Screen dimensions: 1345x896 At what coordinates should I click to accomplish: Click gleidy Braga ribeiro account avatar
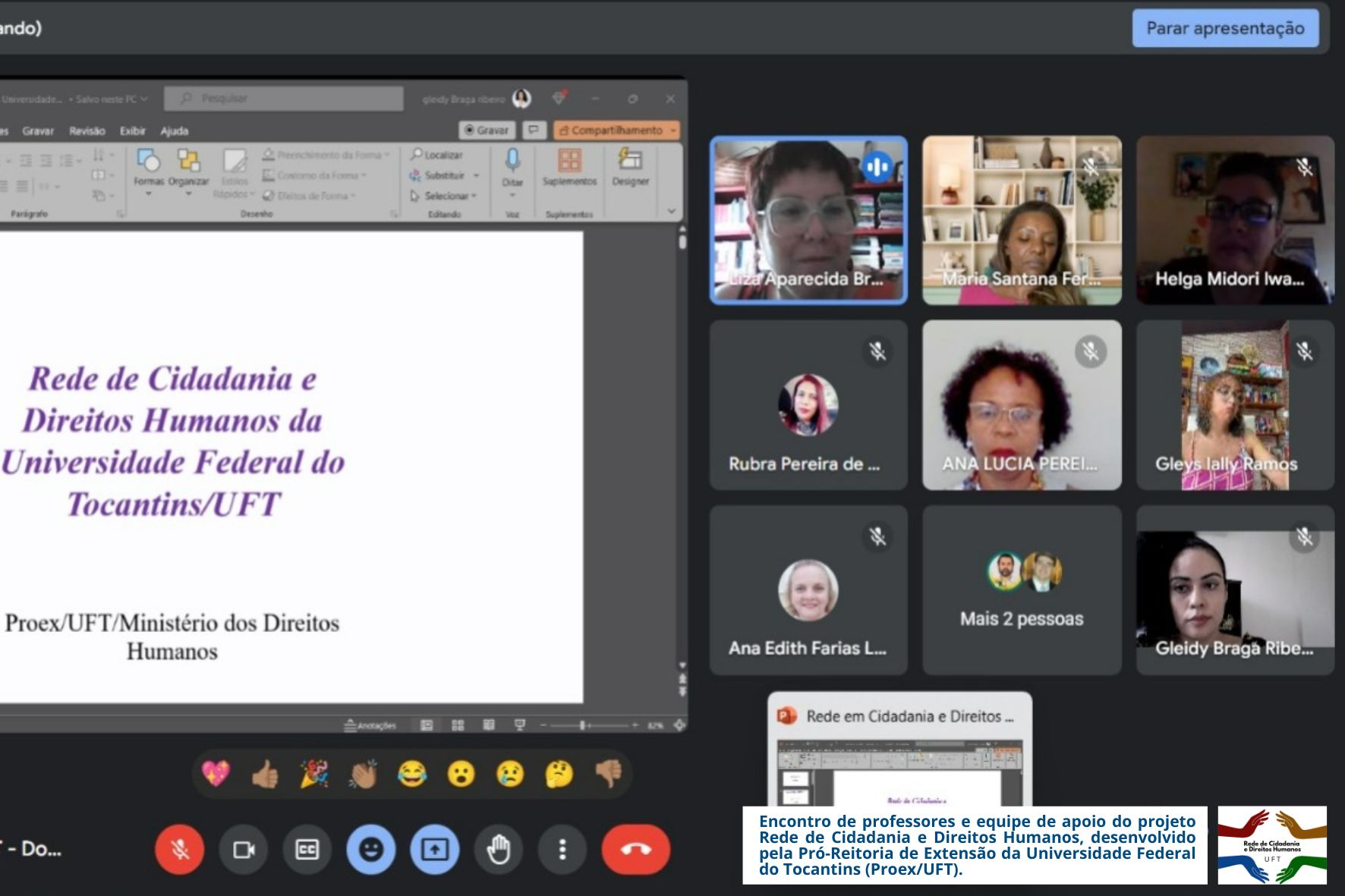point(521,99)
